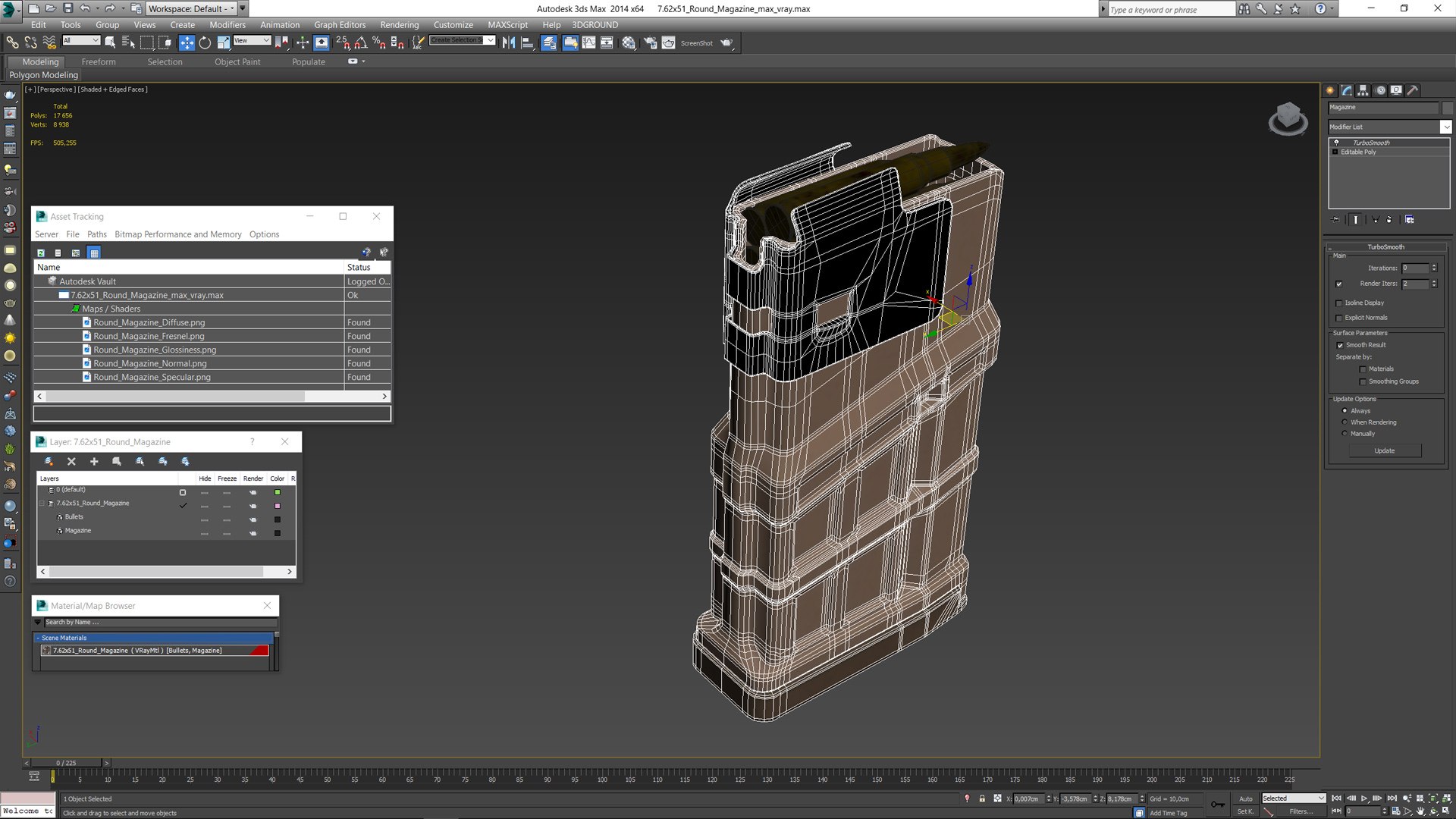The width and height of the screenshot is (1456, 819).
Task: Click Remove modifier from stack icon
Action: coord(1389,220)
